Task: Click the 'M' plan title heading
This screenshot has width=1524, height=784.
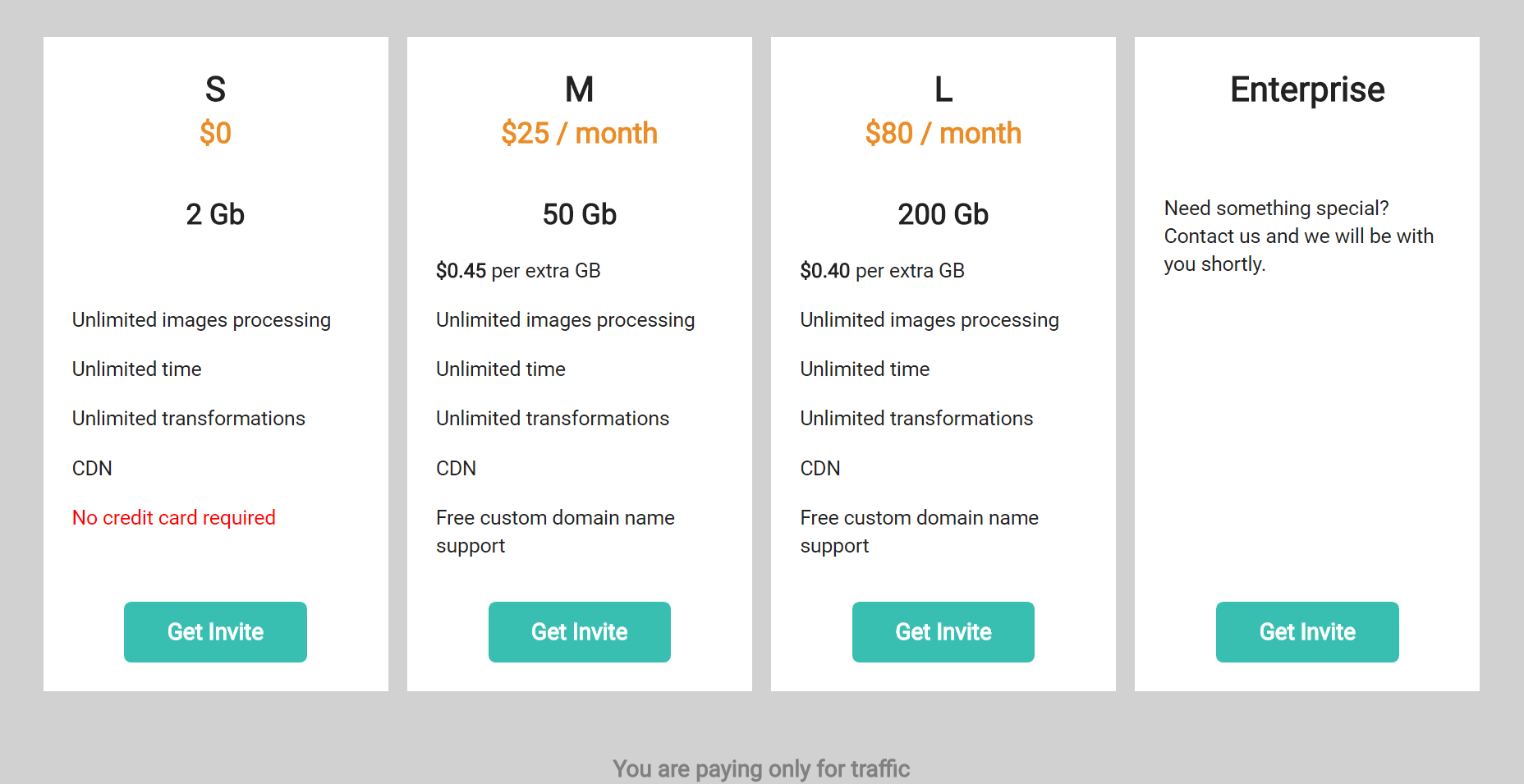Action: (579, 89)
